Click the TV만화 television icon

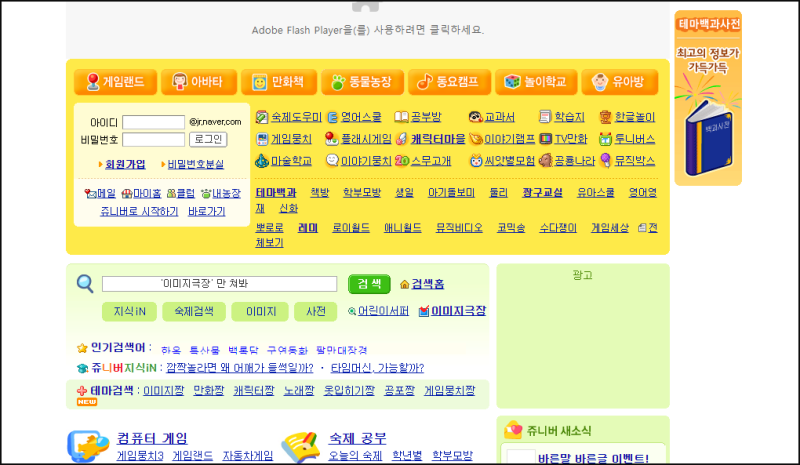point(546,139)
